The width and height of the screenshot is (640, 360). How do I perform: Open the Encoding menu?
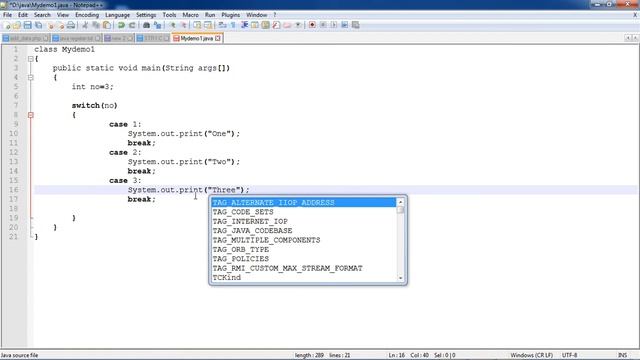coord(87,15)
